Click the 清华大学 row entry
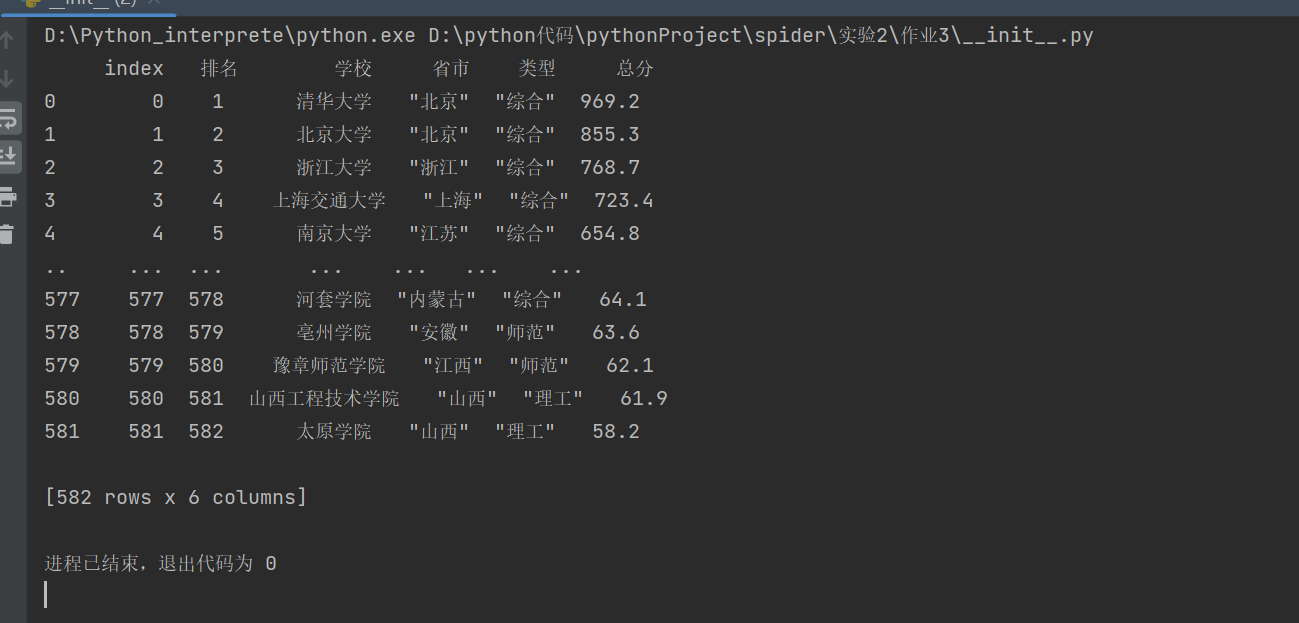 pyautogui.click(x=334, y=102)
